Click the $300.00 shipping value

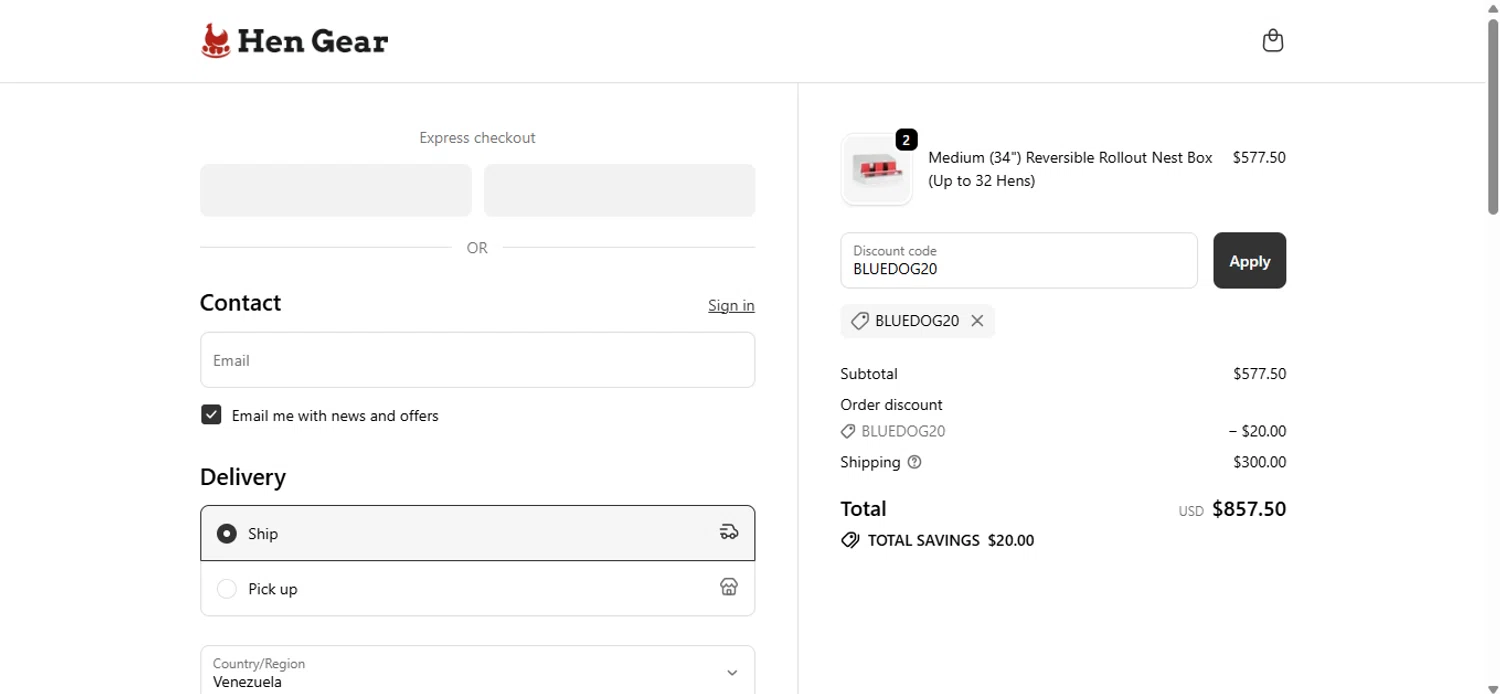point(1259,462)
